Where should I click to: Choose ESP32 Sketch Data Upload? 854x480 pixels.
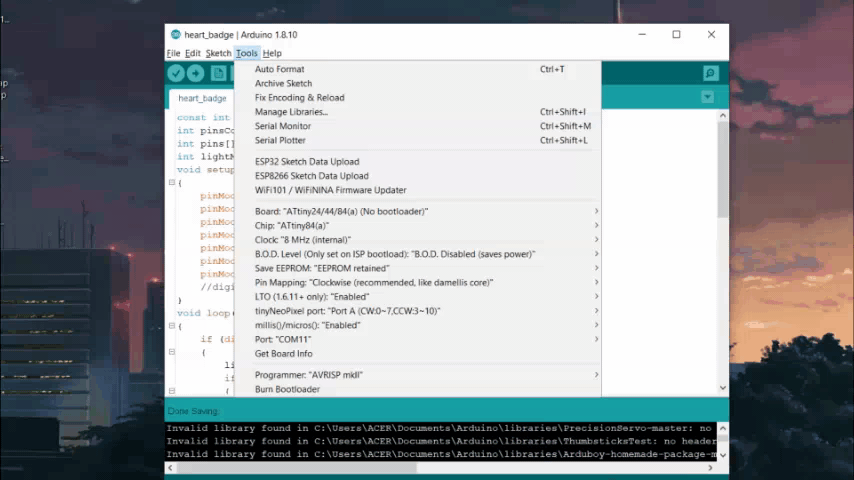tap(417, 162)
